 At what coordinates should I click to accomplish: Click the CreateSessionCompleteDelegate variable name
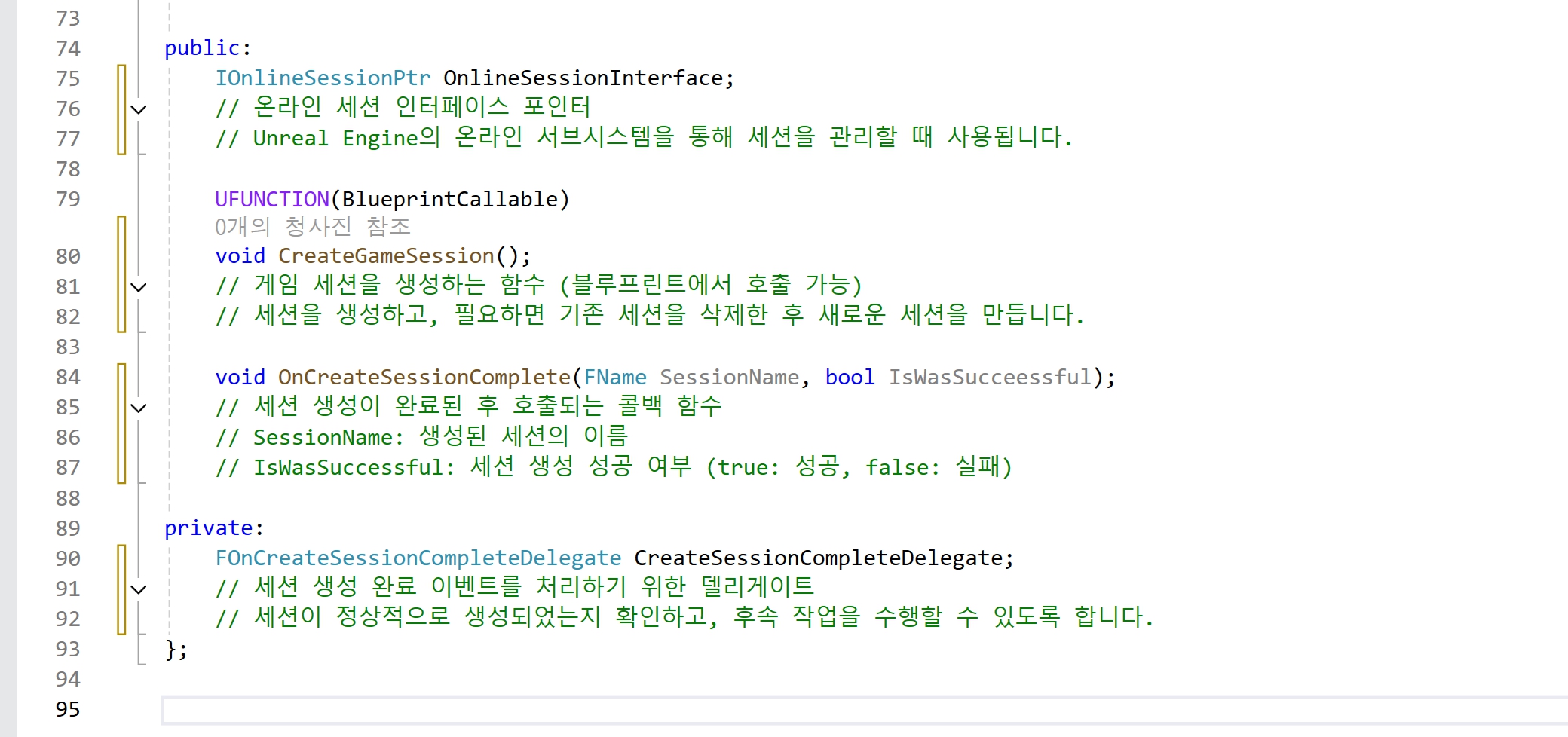(818, 558)
